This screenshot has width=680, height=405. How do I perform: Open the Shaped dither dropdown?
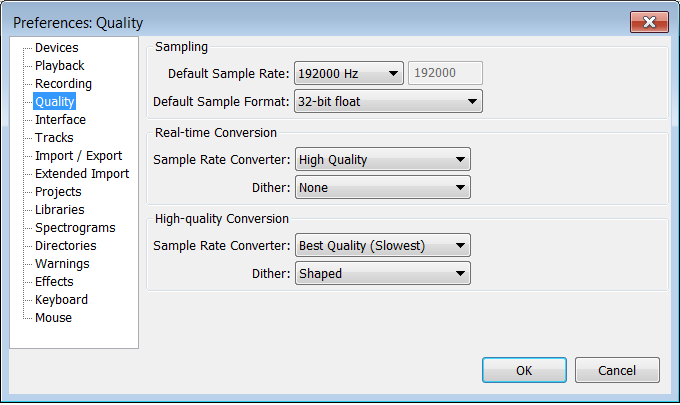pyautogui.click(x=382, y=274)
